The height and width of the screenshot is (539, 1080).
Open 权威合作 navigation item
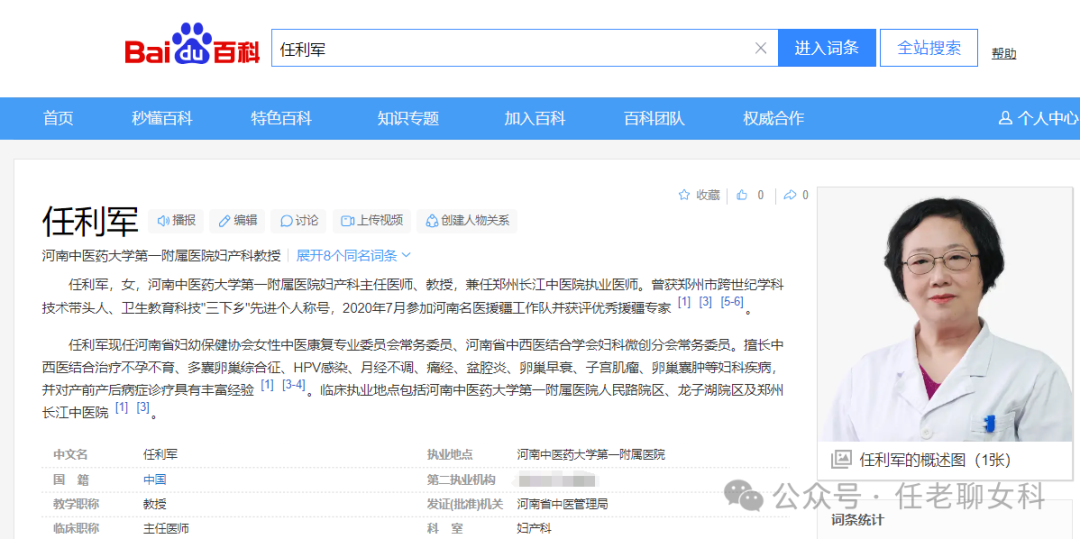click(773, 118)
